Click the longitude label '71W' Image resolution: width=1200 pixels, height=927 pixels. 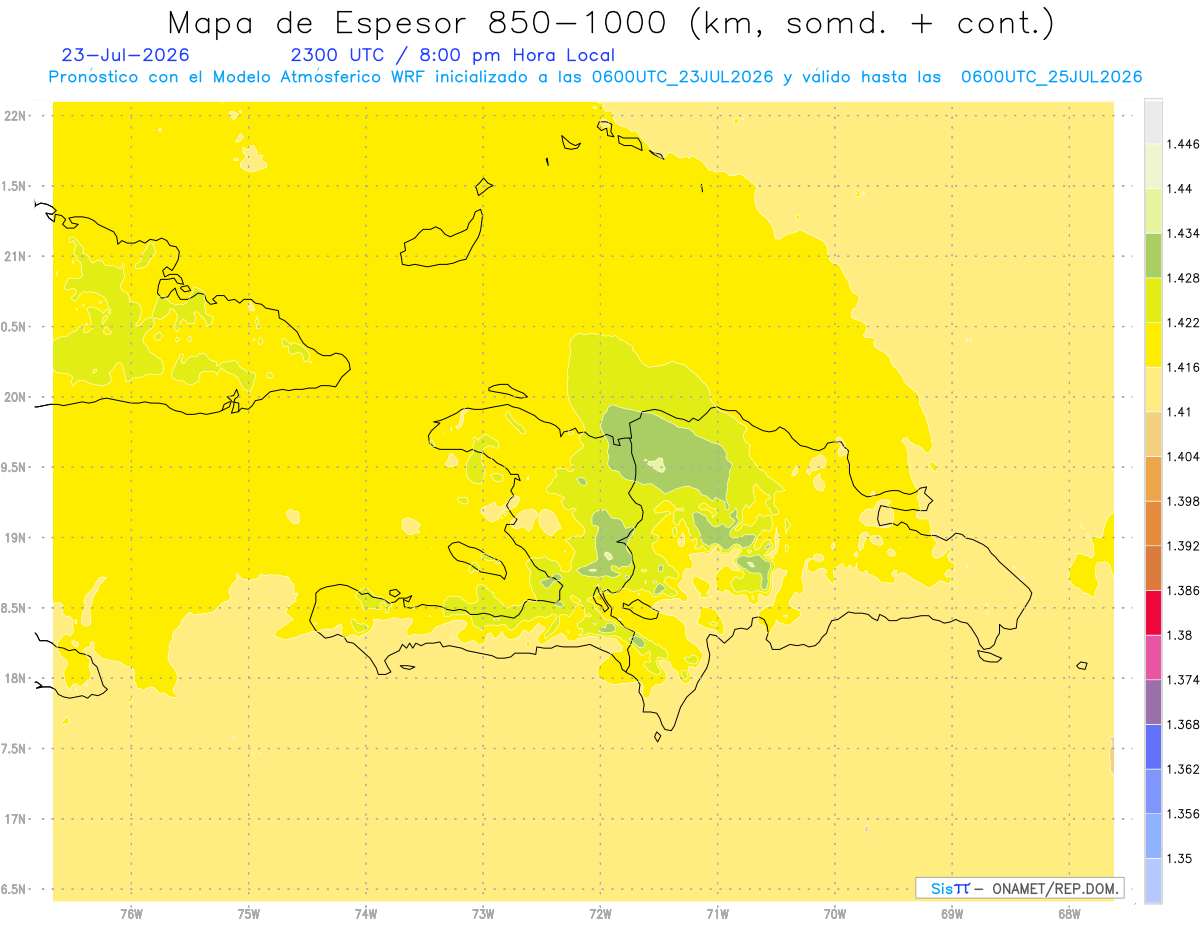click(717, 914)
